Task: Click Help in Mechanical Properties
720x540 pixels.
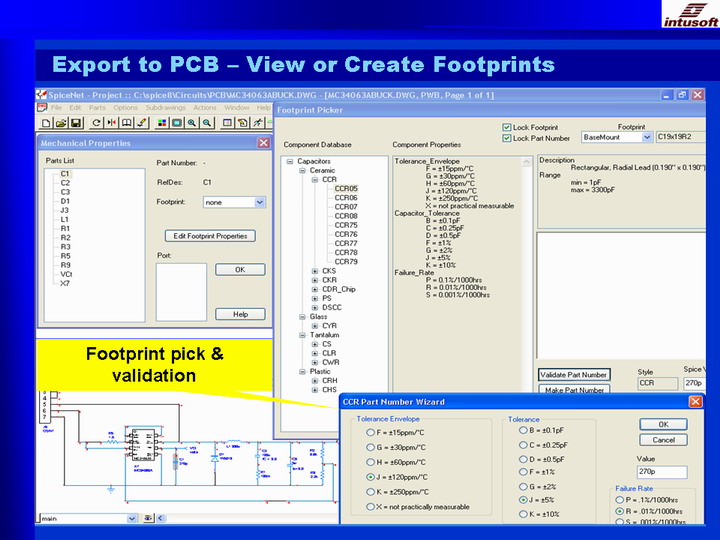Action: coord(240,314)
